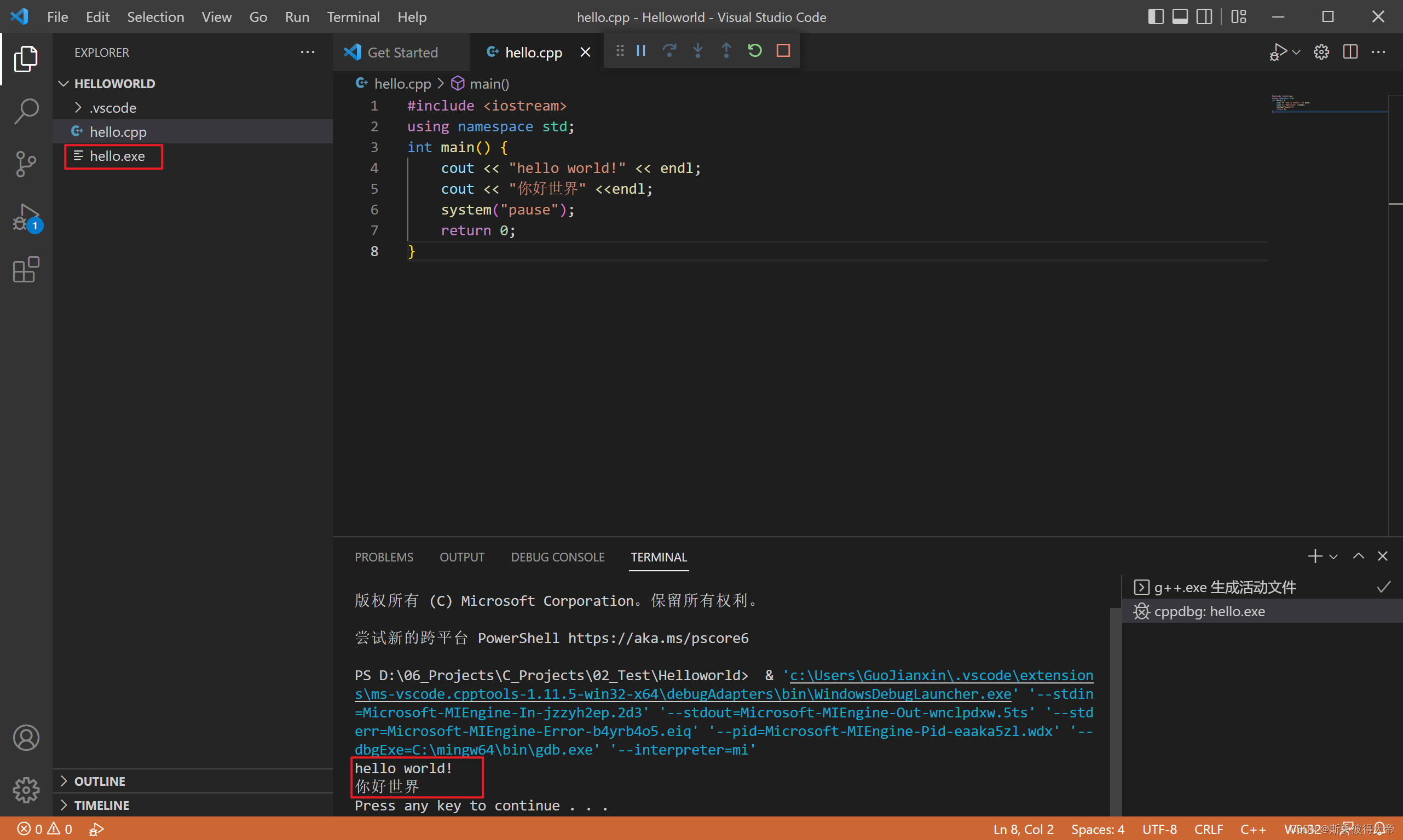Select the TERMINAL panel tab
Screen dimensions: 1403x840
659,557
